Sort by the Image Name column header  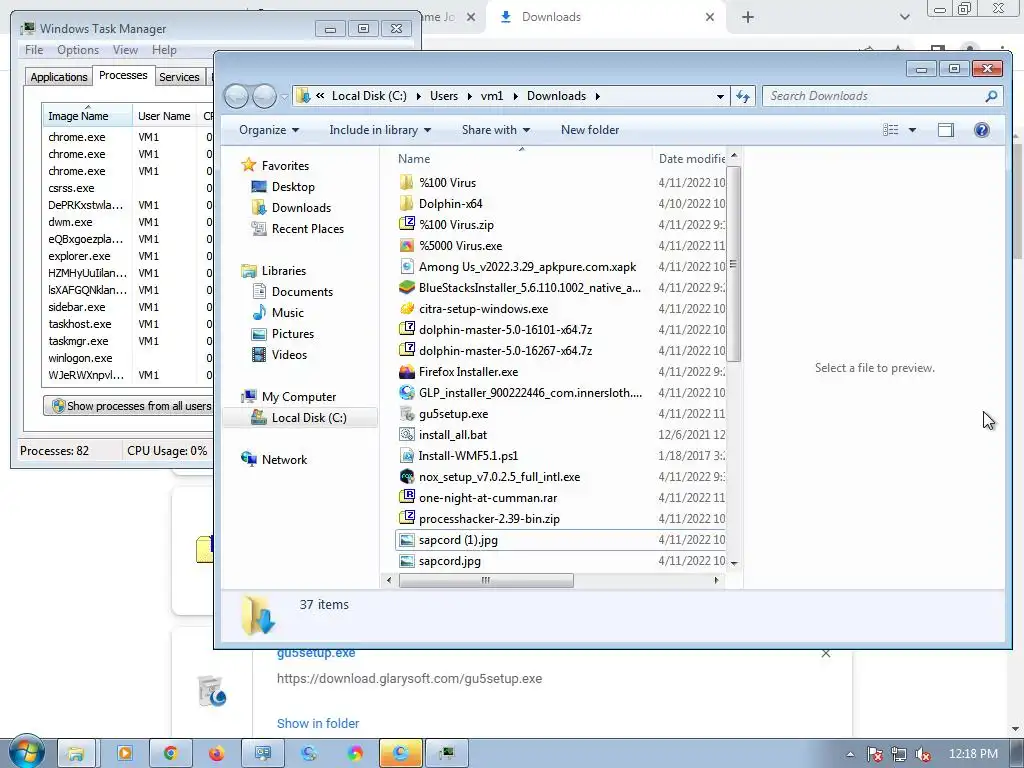[87, 116]
